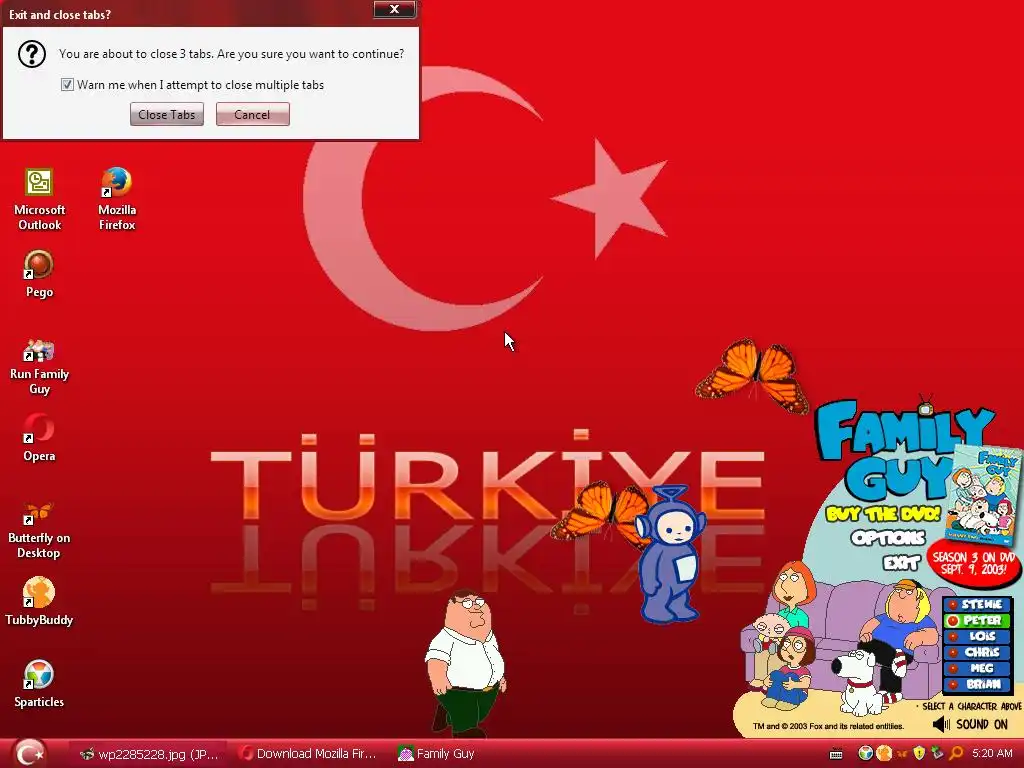Click the walking Peter Griffin desktop character

[x=465, y=661]
